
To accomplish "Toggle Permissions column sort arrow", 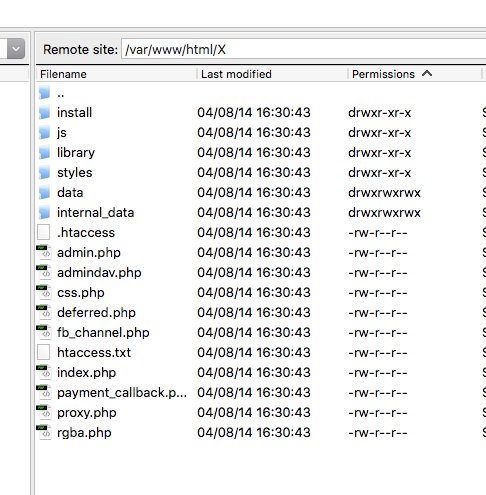I will (x=427, y=73).
